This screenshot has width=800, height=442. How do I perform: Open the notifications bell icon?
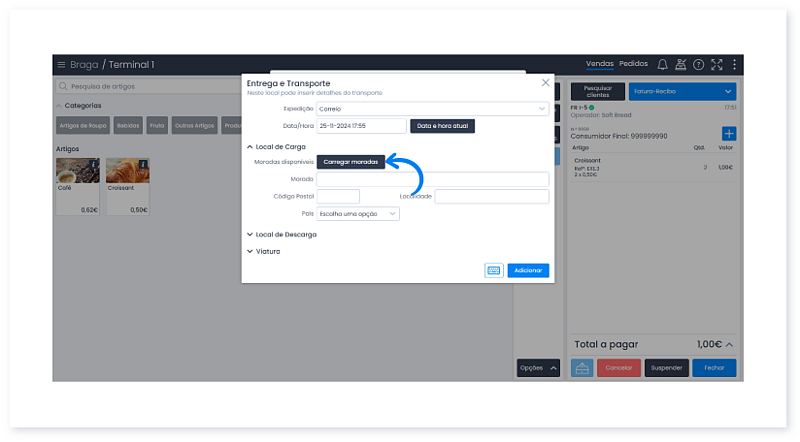point(662,64)
